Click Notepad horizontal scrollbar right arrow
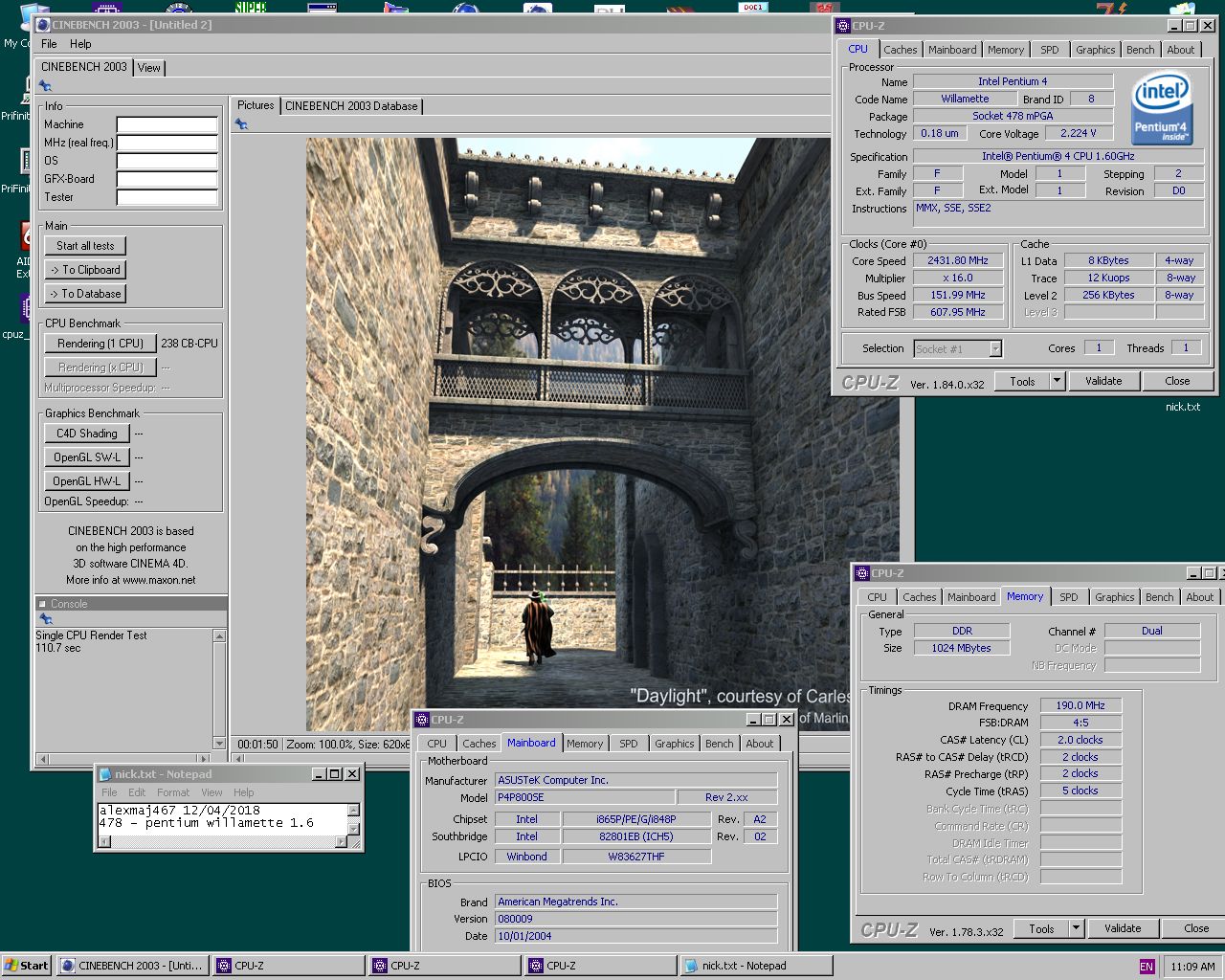1225x980 pixels. [341, 842]
